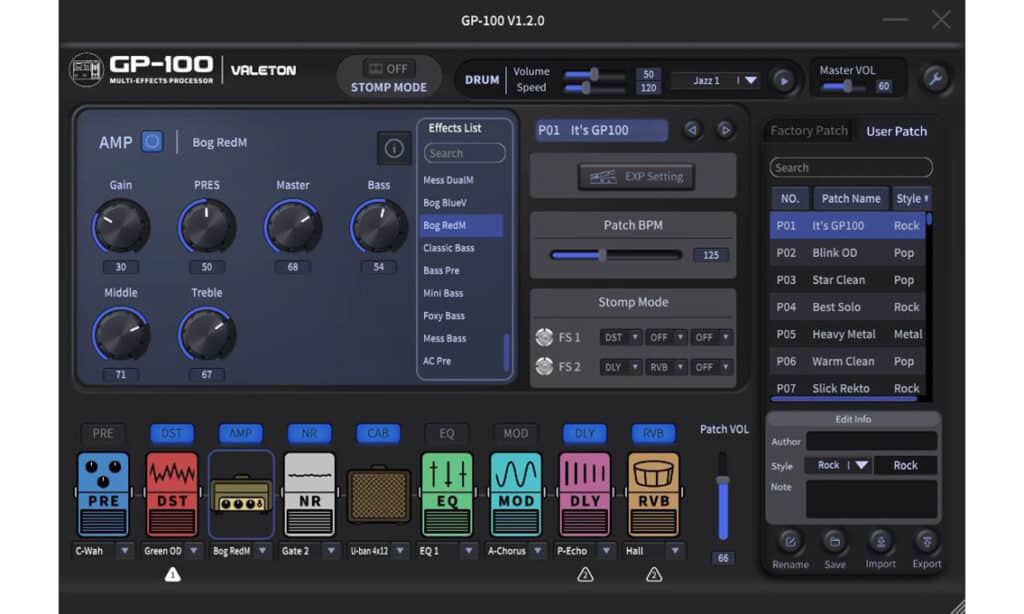Click the FS 1 footswitch icon
Viewport: 1024px width, 614px height.
[x=544, y=337]
